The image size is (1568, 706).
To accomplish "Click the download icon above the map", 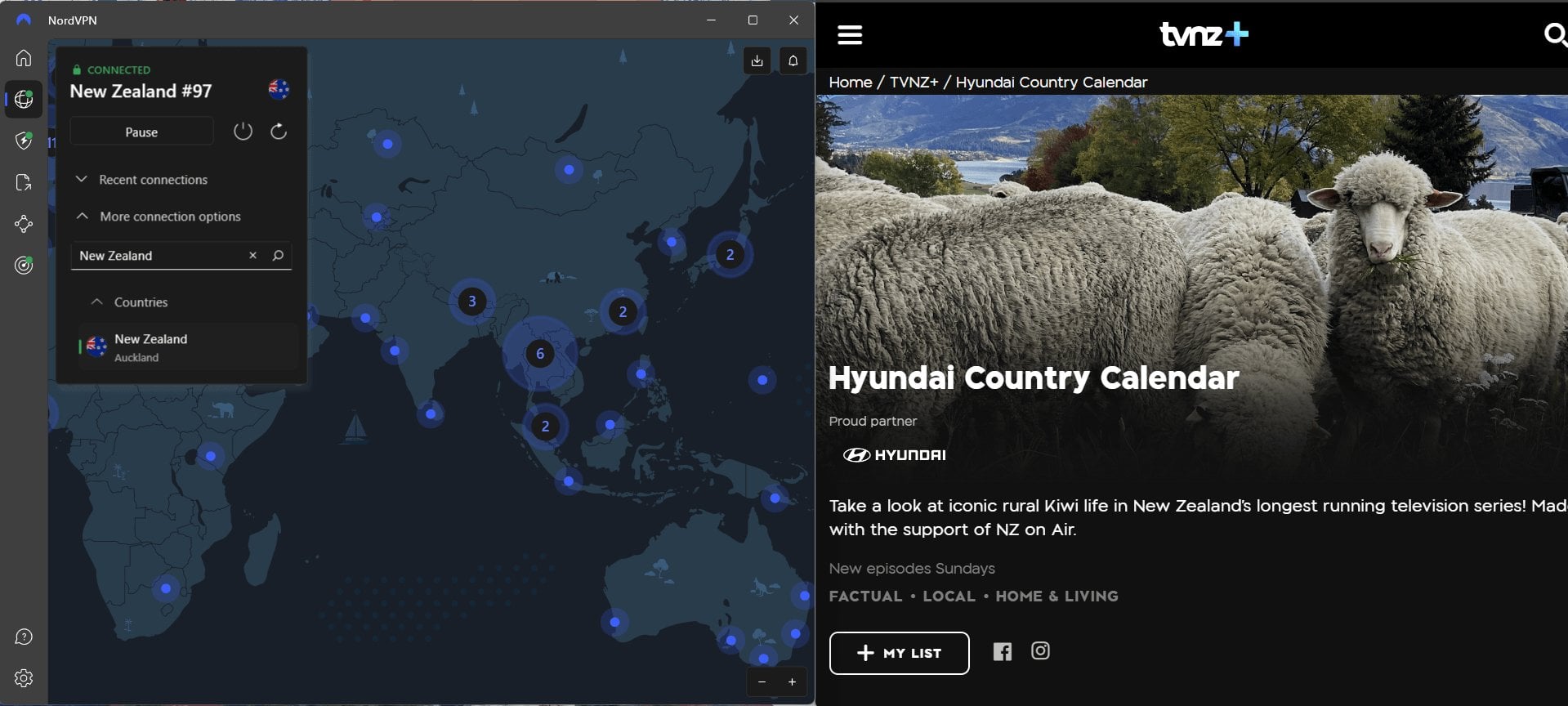I will pyautogui.click(x=757, y=60).
